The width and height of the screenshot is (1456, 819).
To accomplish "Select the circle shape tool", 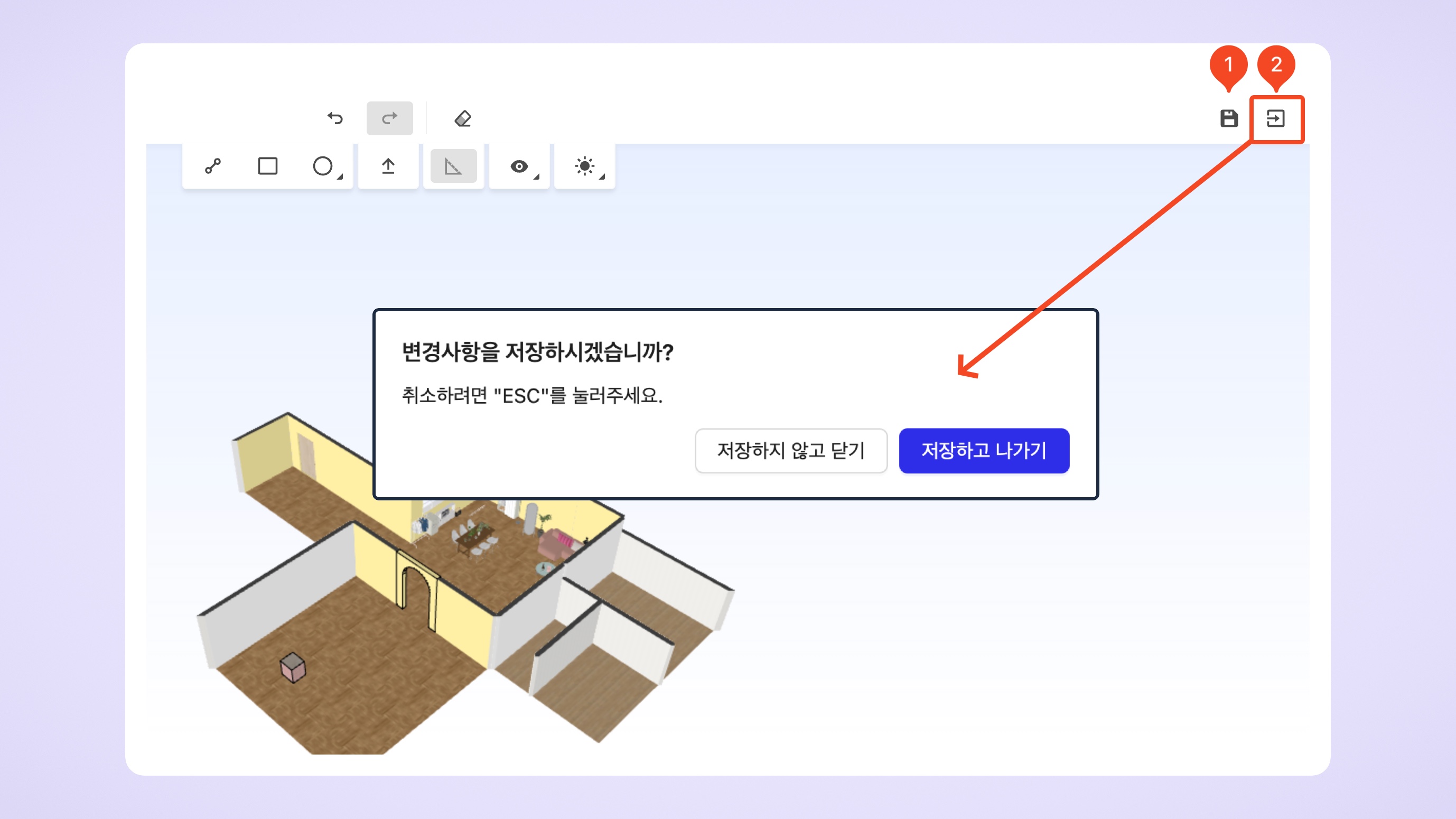I will (322, 166).
